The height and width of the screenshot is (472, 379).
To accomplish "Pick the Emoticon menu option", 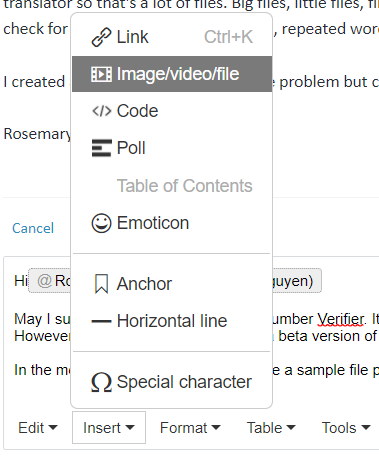I will pos(172,223).
